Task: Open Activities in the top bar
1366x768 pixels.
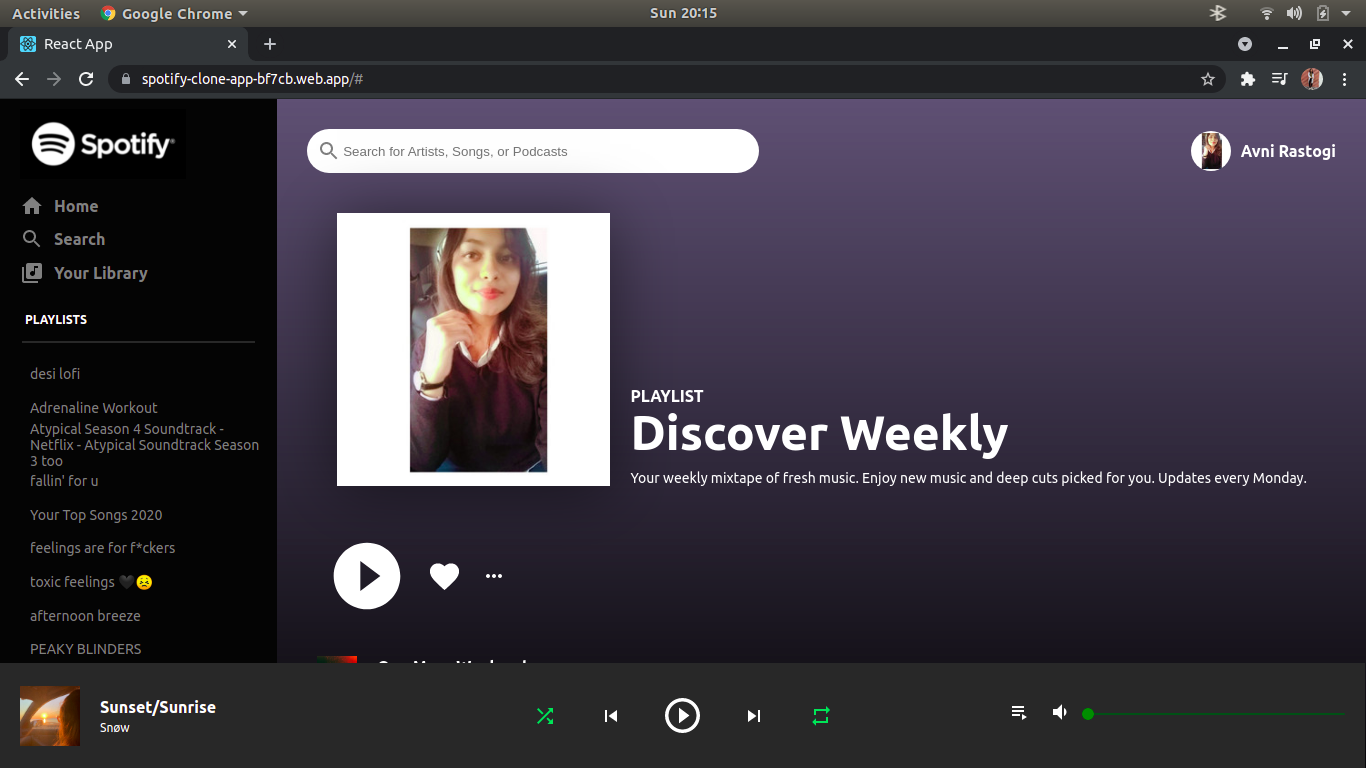Action: (x=45, y=13)
